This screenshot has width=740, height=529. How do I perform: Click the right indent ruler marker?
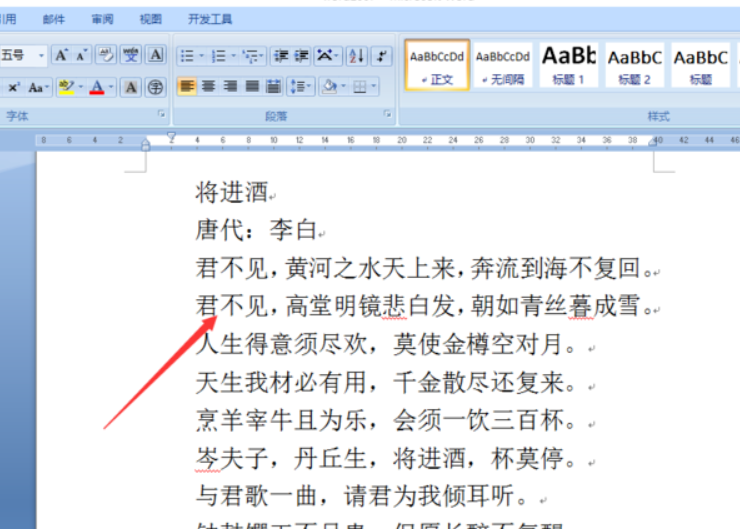click(653, 142)
